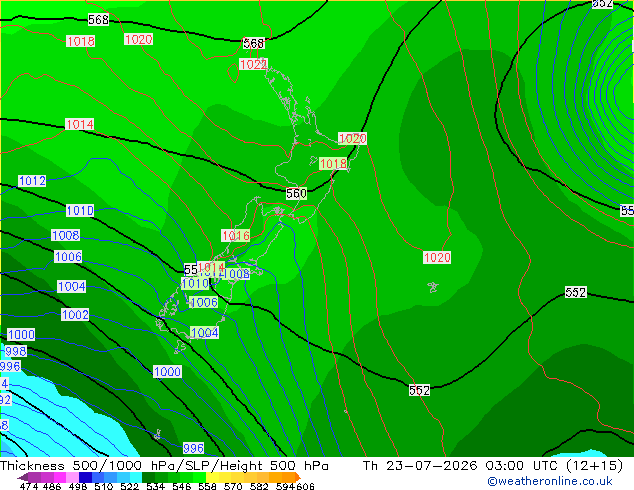Click the 552 label on the right side
This screenshot has width=634, height=490.
[x=575, y=292]
